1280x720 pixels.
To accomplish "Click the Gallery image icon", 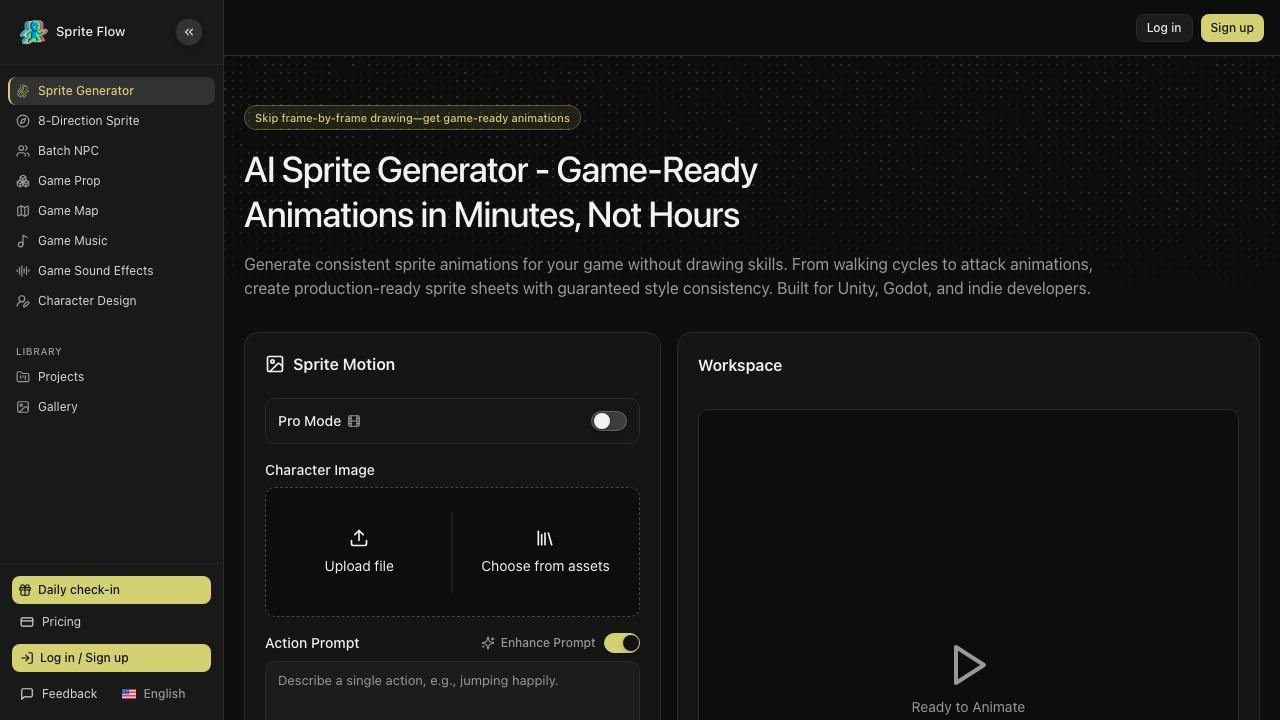I will (23, 407).
